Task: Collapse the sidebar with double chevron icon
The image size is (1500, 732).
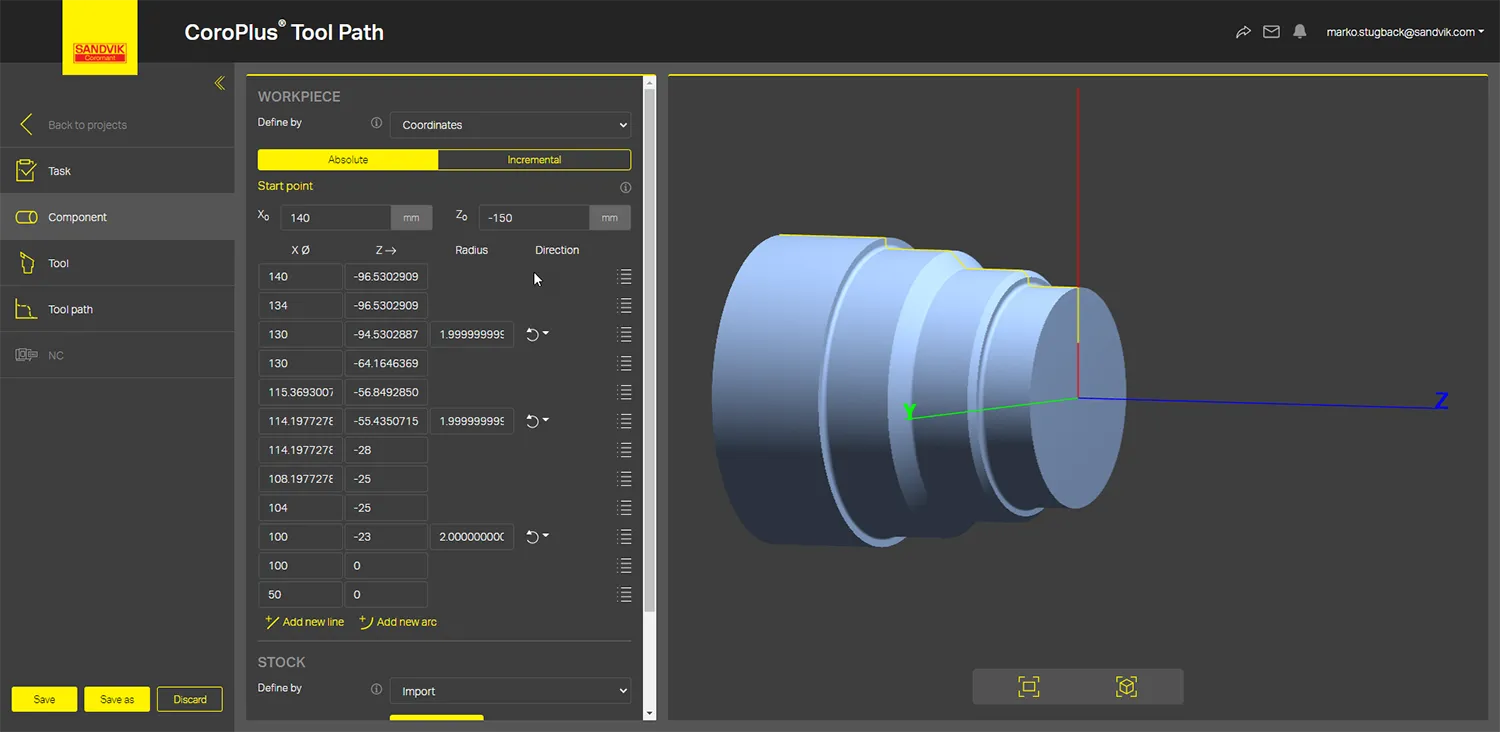Action: click(220, 83)
